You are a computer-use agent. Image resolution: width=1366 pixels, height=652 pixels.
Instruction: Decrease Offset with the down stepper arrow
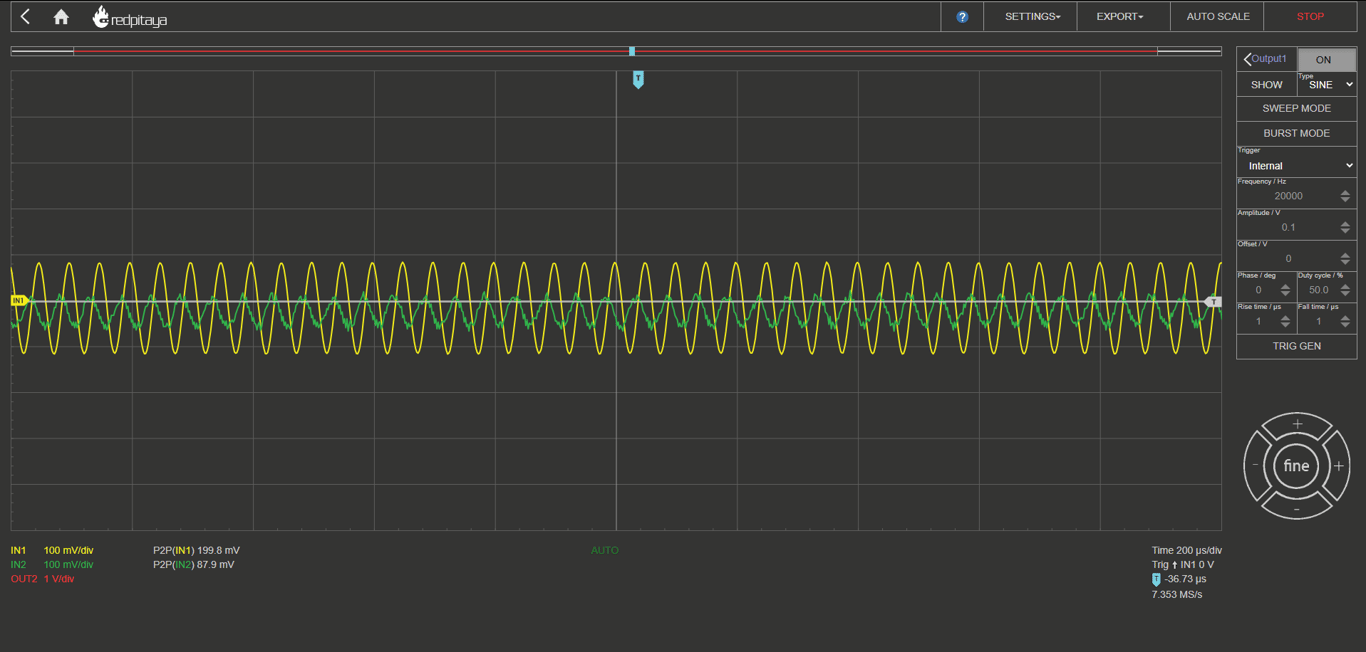[x=1345, y=262]
